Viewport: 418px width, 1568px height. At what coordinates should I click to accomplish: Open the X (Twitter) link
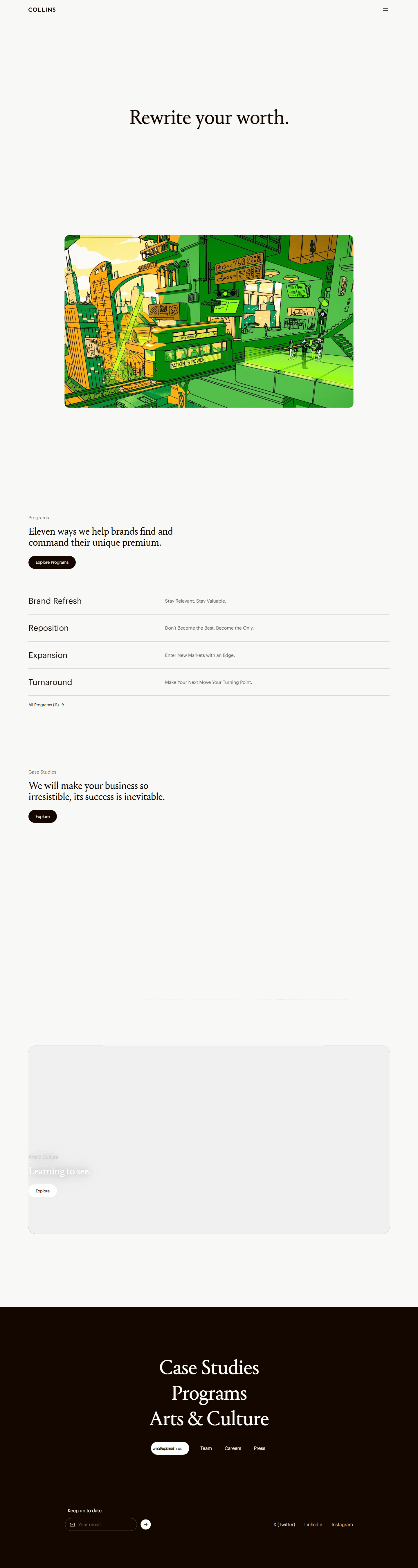[x=284, y=1524]
